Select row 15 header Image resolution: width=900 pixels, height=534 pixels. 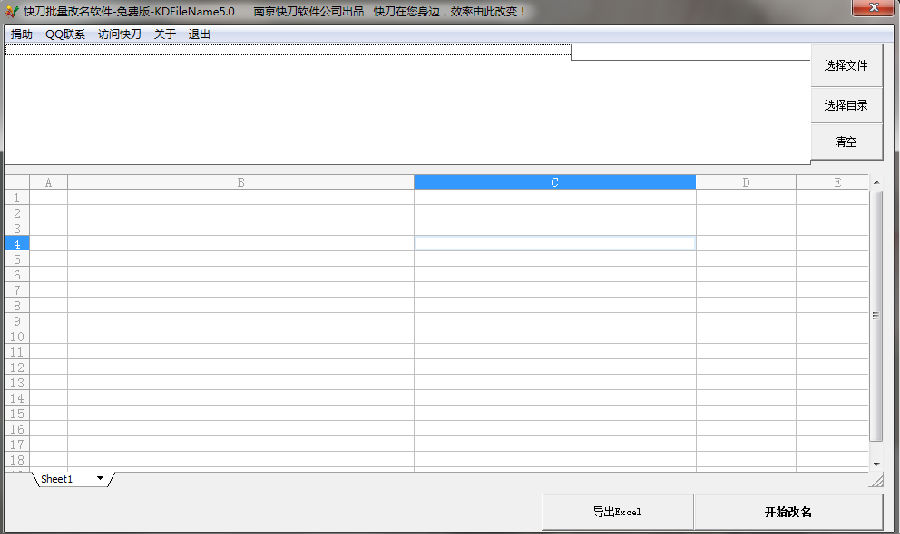17,413
